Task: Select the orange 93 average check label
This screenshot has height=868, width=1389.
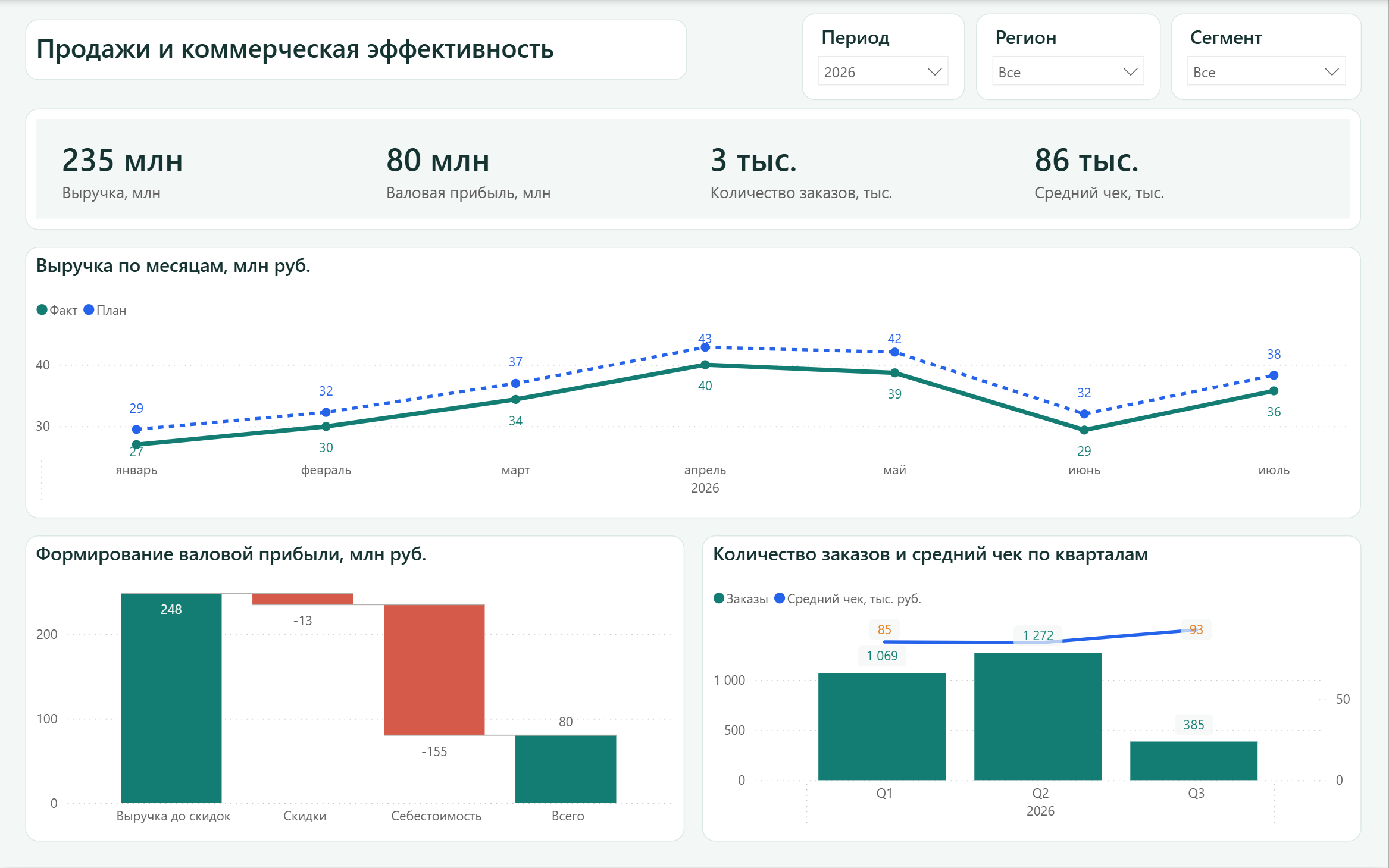Action: click(1196, 629)
